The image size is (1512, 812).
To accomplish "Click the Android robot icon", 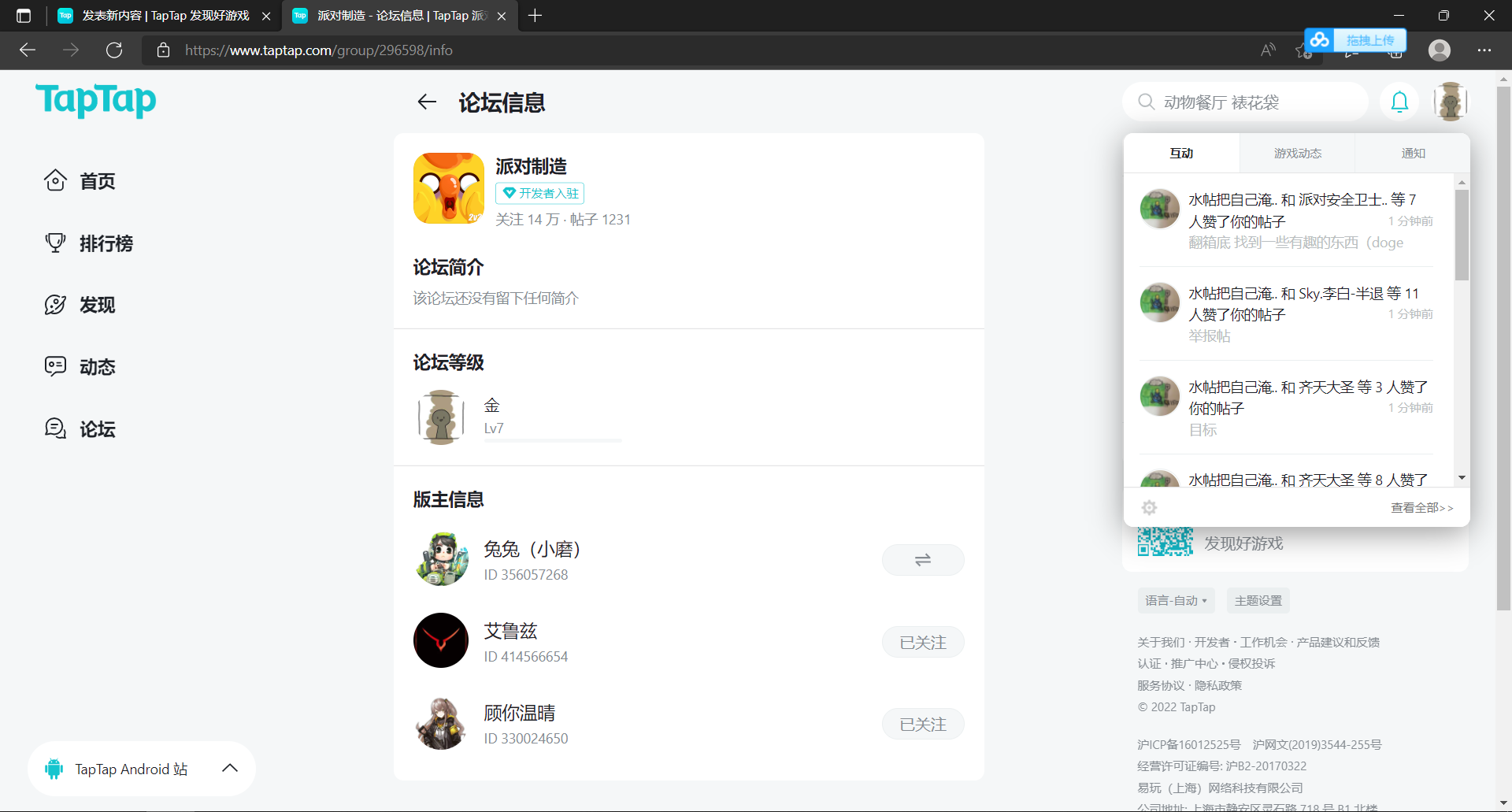I will click(54, 769).
